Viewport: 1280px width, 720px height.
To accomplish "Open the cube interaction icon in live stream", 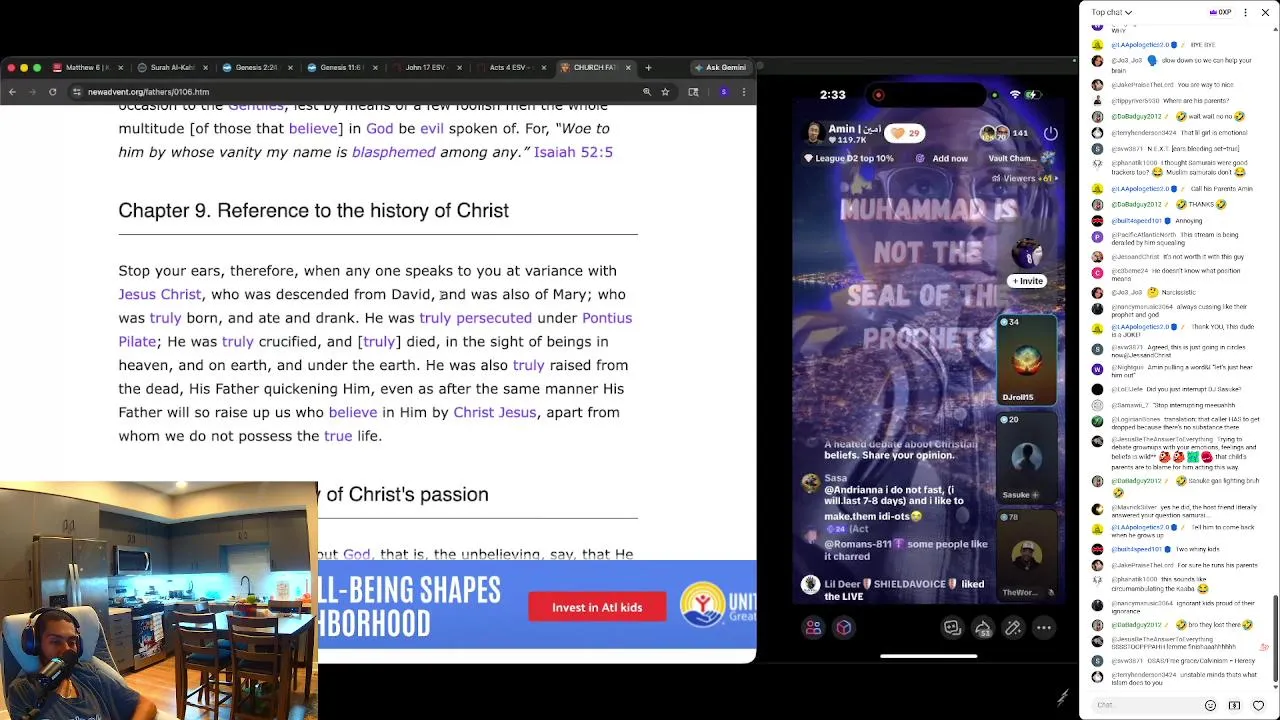I will pos(844,628).
